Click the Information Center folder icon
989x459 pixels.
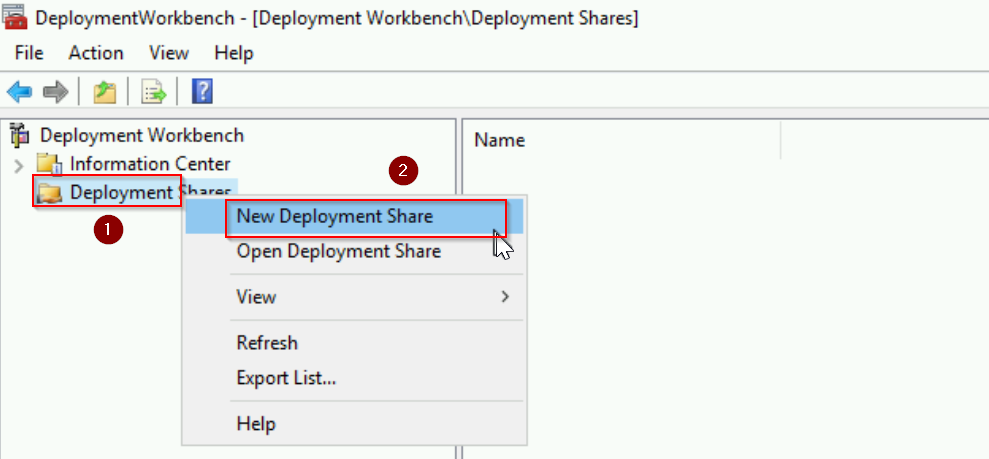49,164
